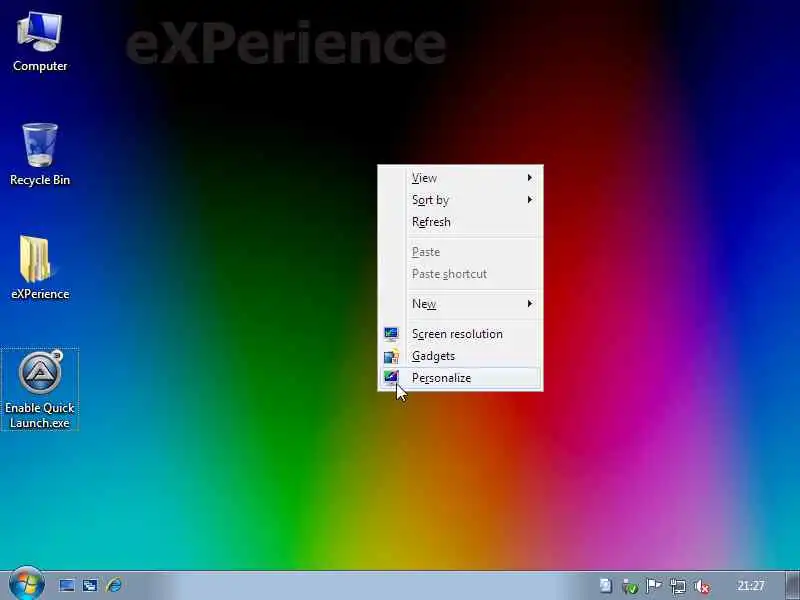Image resolution: width=800 pixels, height=600 pixels.
Task: Select Screen resolution menu entry
Action: (x=460, y=334)
